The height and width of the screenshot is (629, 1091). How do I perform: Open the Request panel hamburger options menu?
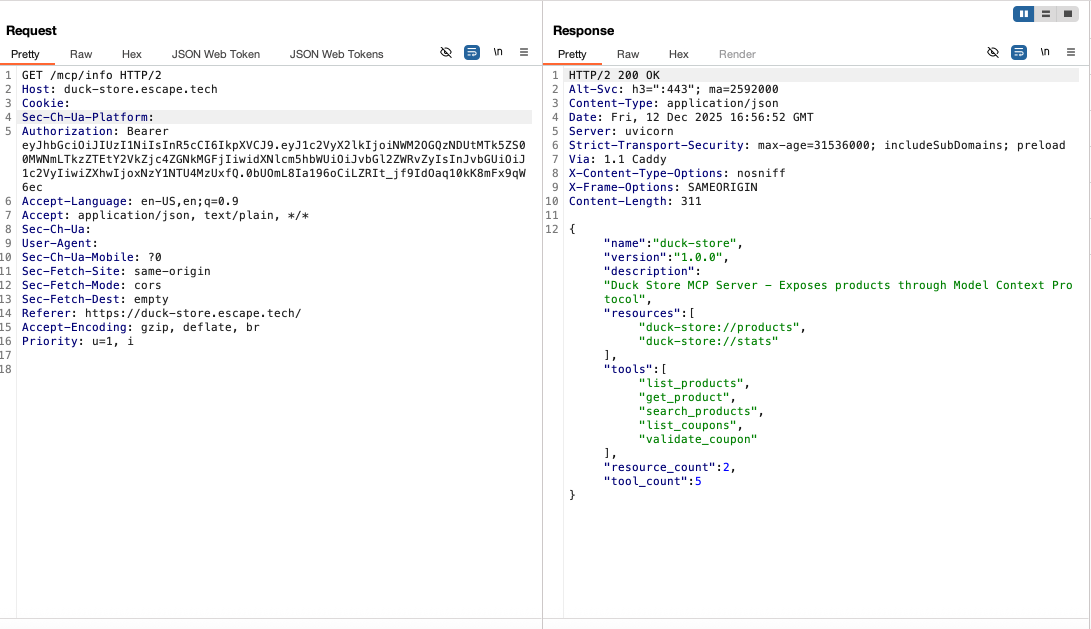tap(524, 52)
